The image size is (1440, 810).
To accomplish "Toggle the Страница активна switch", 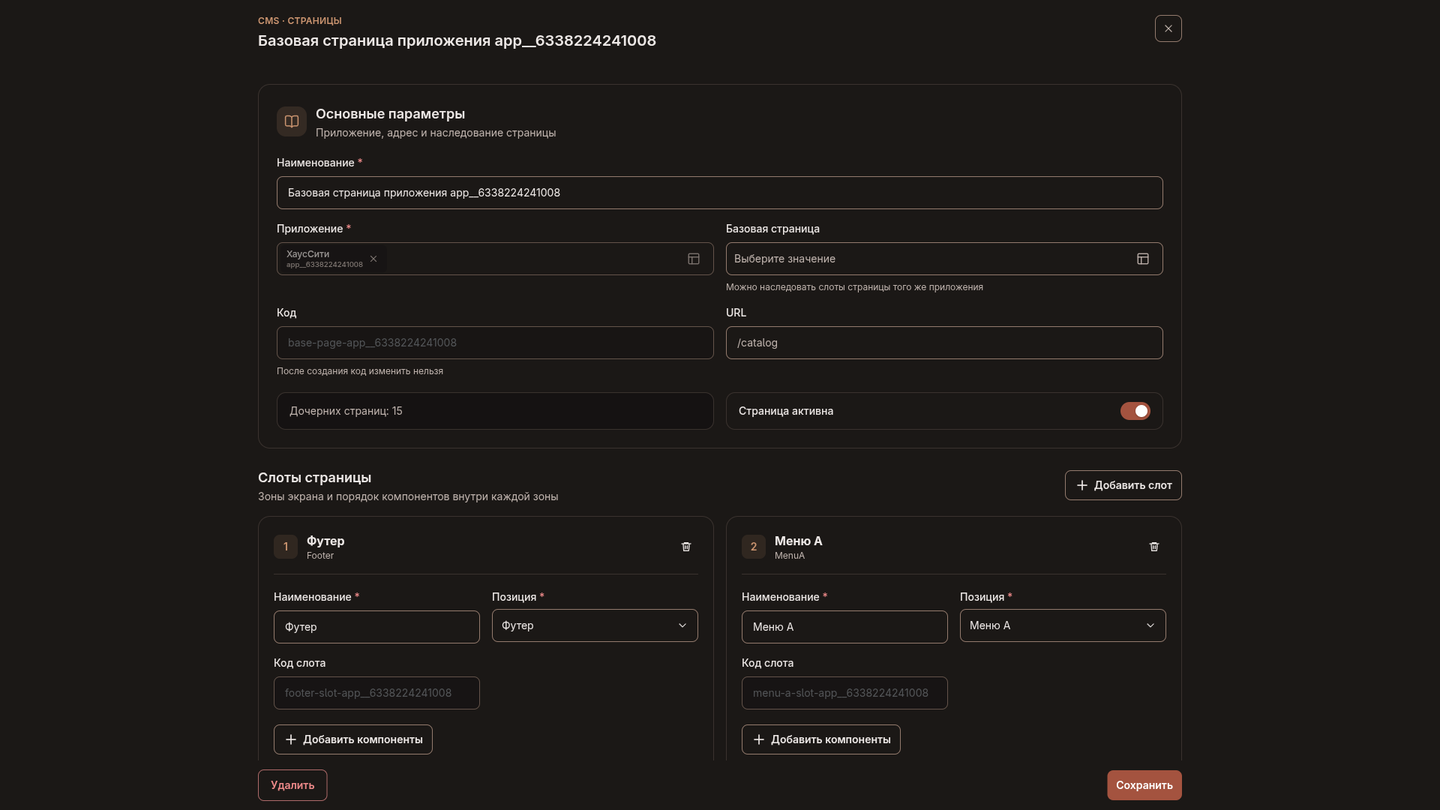I will (1135, 411).
